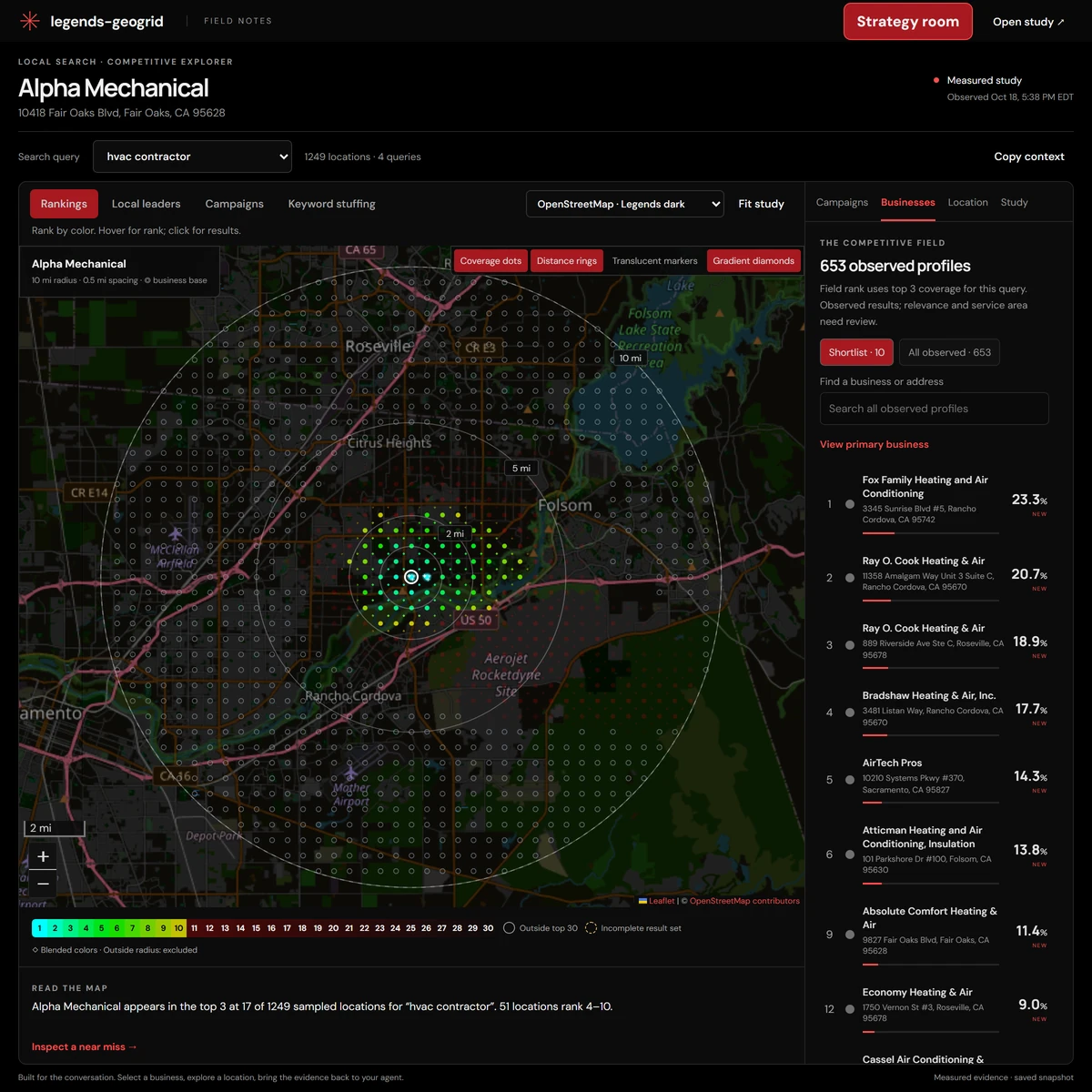This screenshot has height=1092, width=1092.
Task: Click the center business marker on map
Action: [x=411, y=577]
